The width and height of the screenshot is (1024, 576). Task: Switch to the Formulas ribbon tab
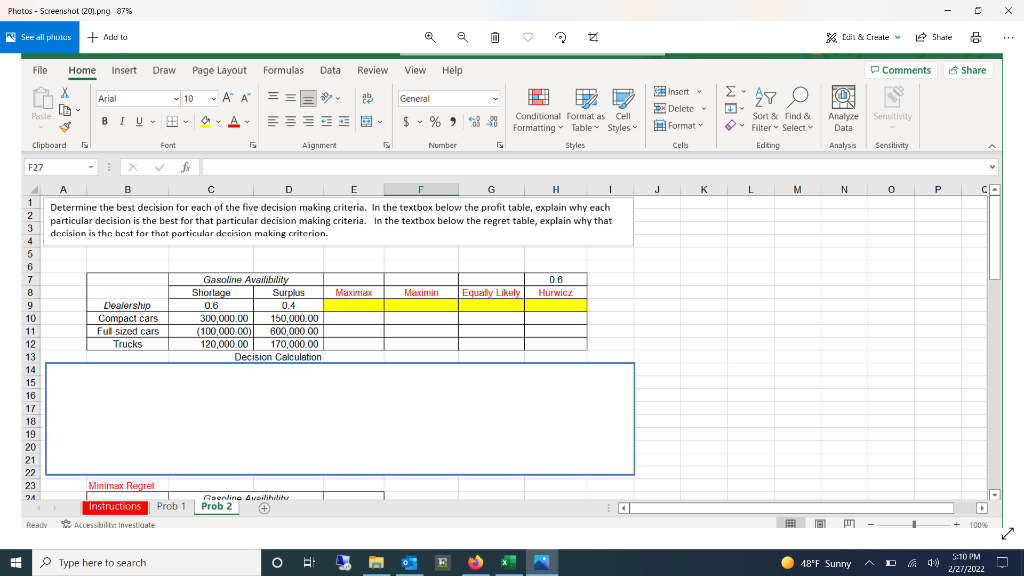(x=283, y=70)
